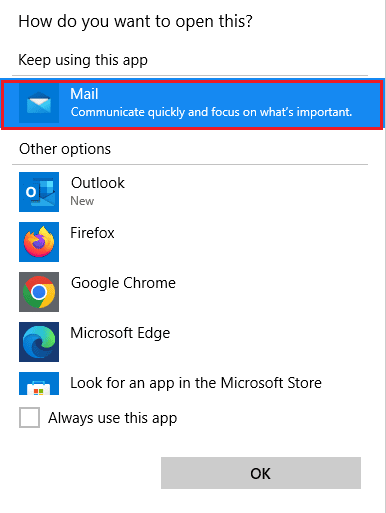The width and height of the screenshot is (386, 513).
Task: Click the How do you want to open this title
Action: (136, 22)
